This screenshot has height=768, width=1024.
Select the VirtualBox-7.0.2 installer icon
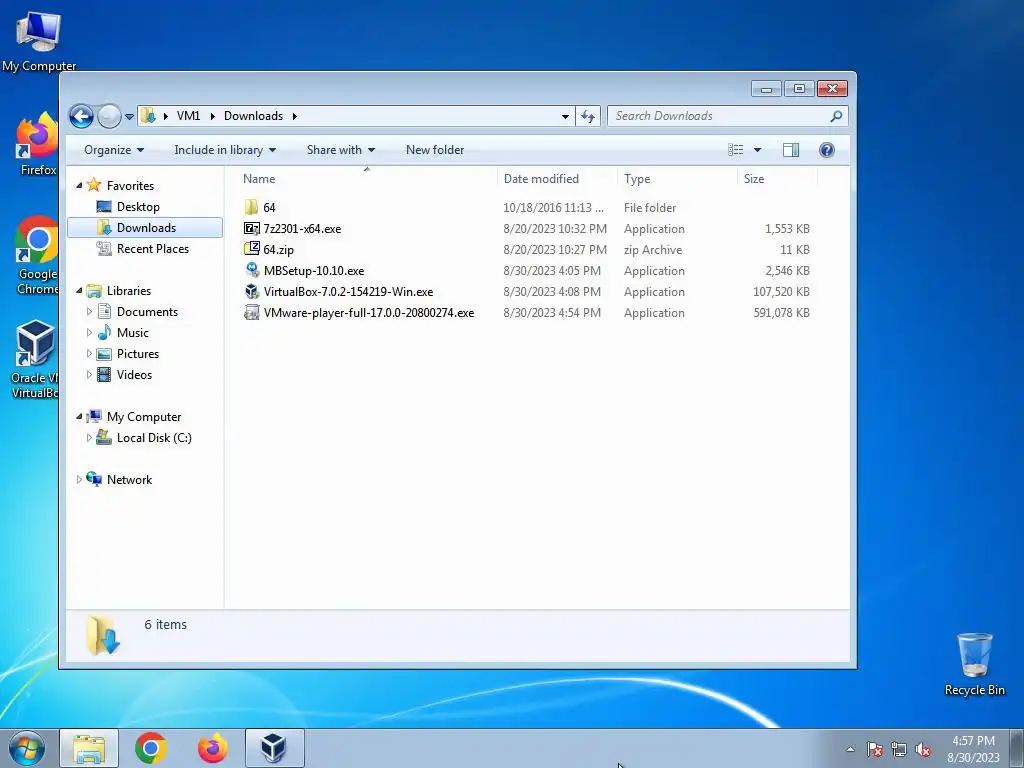tap(252, 291)
